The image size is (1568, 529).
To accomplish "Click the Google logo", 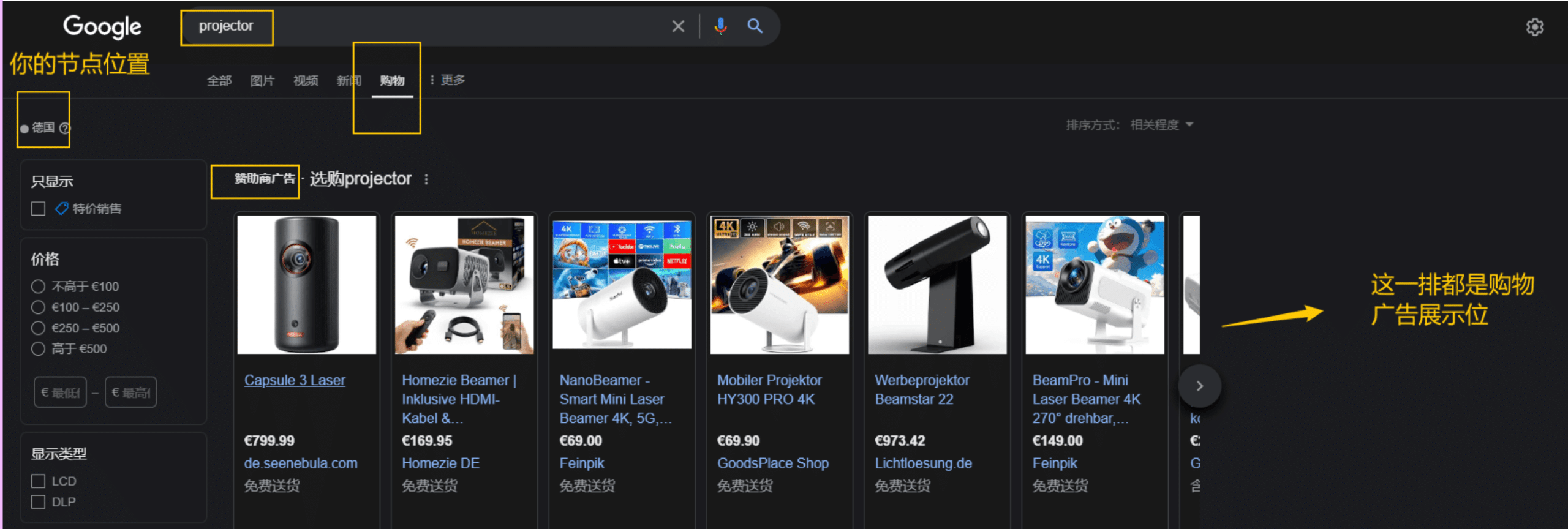I will pyautogui.click(x=102, y=26).
